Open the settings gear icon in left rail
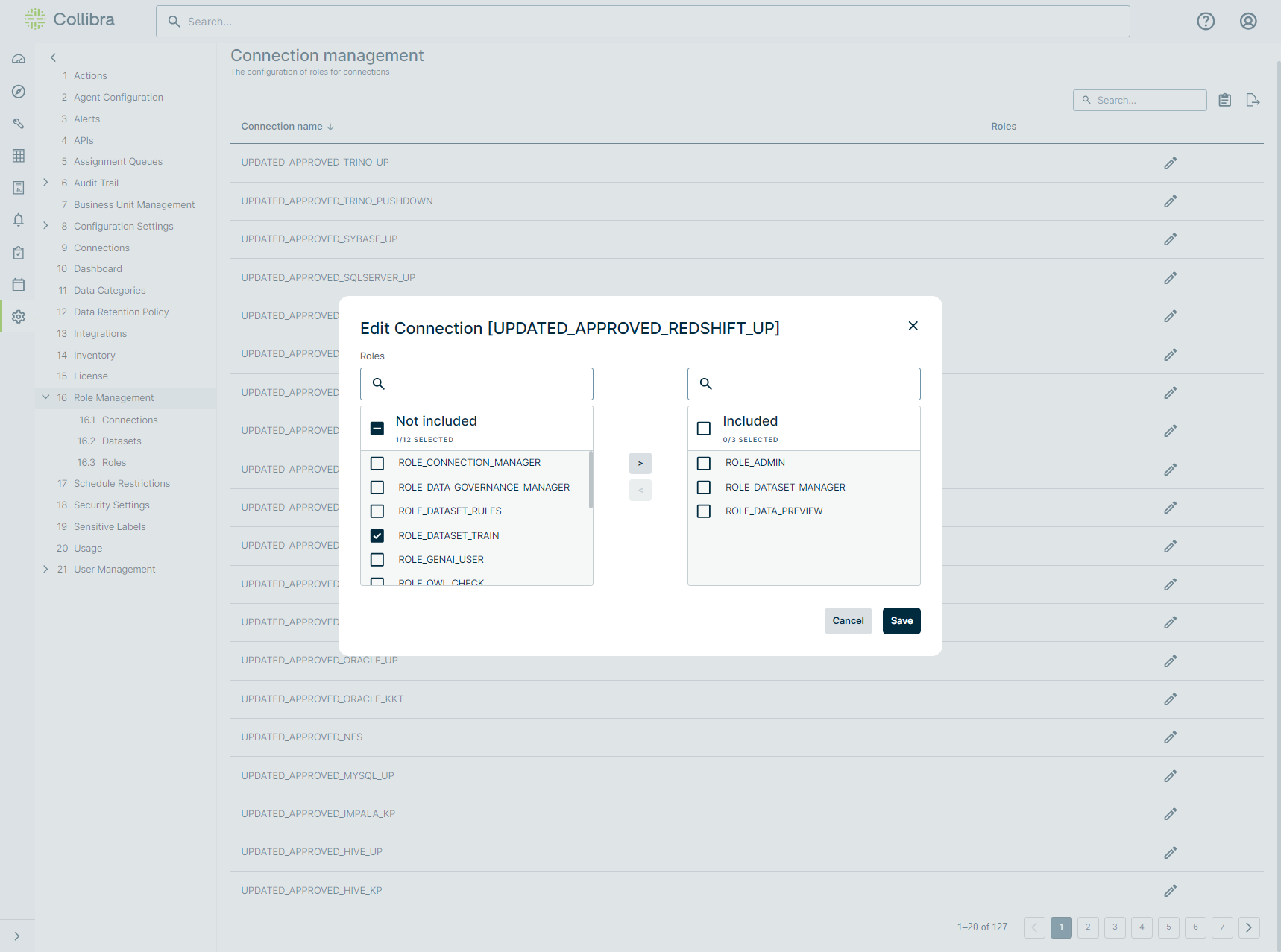Screen dimensions: 1281x952 [19, 317]
